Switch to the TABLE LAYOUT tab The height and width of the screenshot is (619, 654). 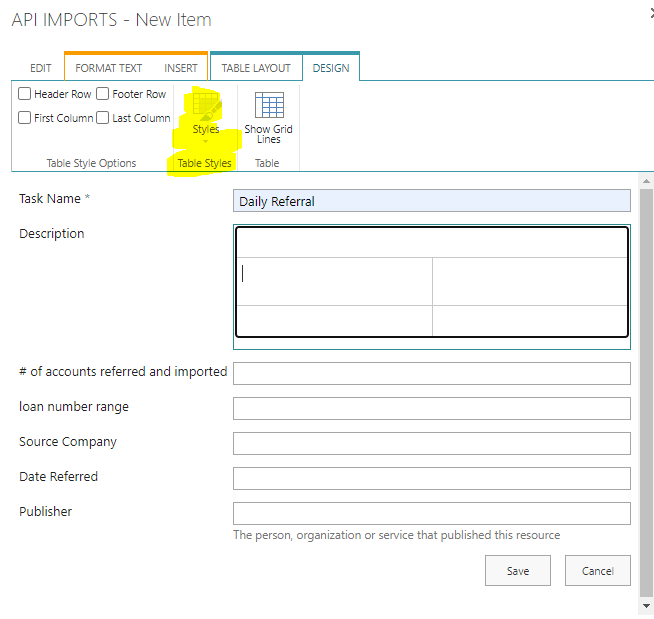[256, 68]
